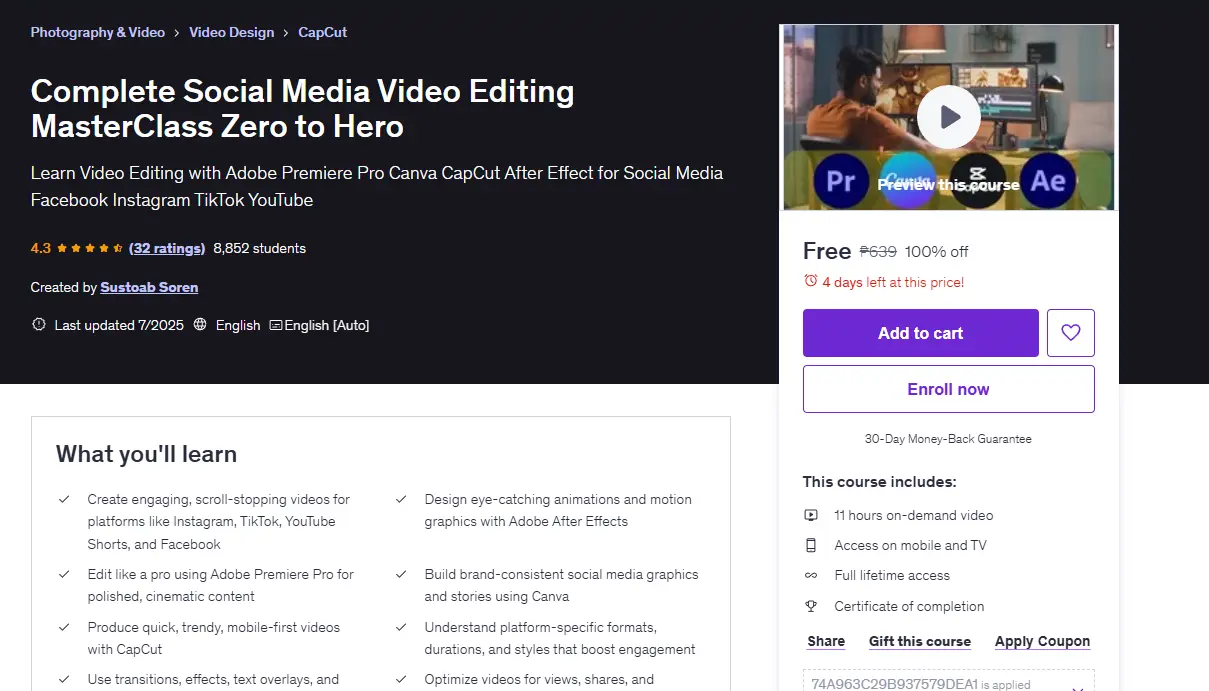Click checkmark beside 'Optimize videos for views'
The image size is (1209, 691).
point(401,679)
